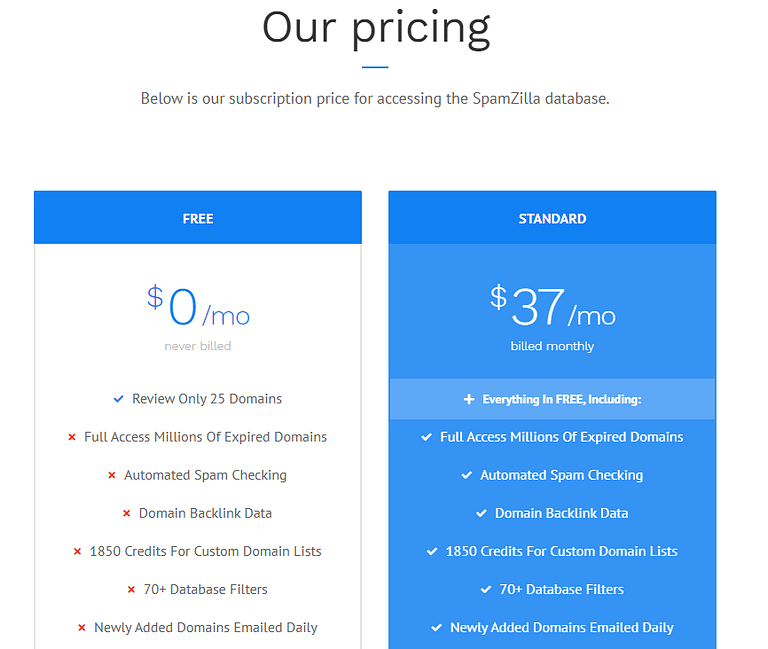The image size is (768, 649).
Task: Click the $37/mo price in STANDARD plan
Action: [x=552, y=306]
